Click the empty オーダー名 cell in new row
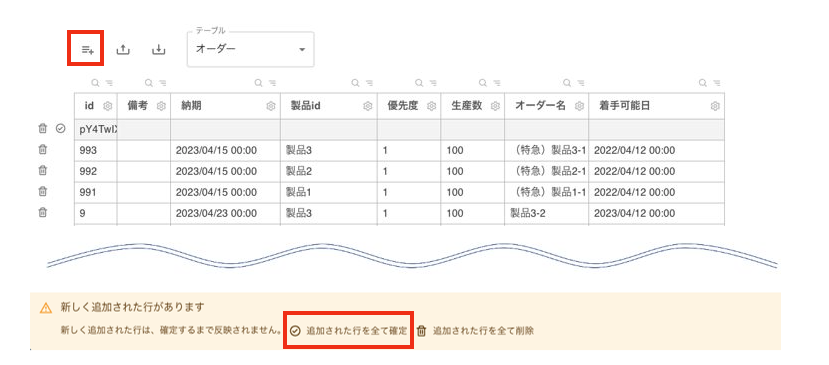 [546, 130]
